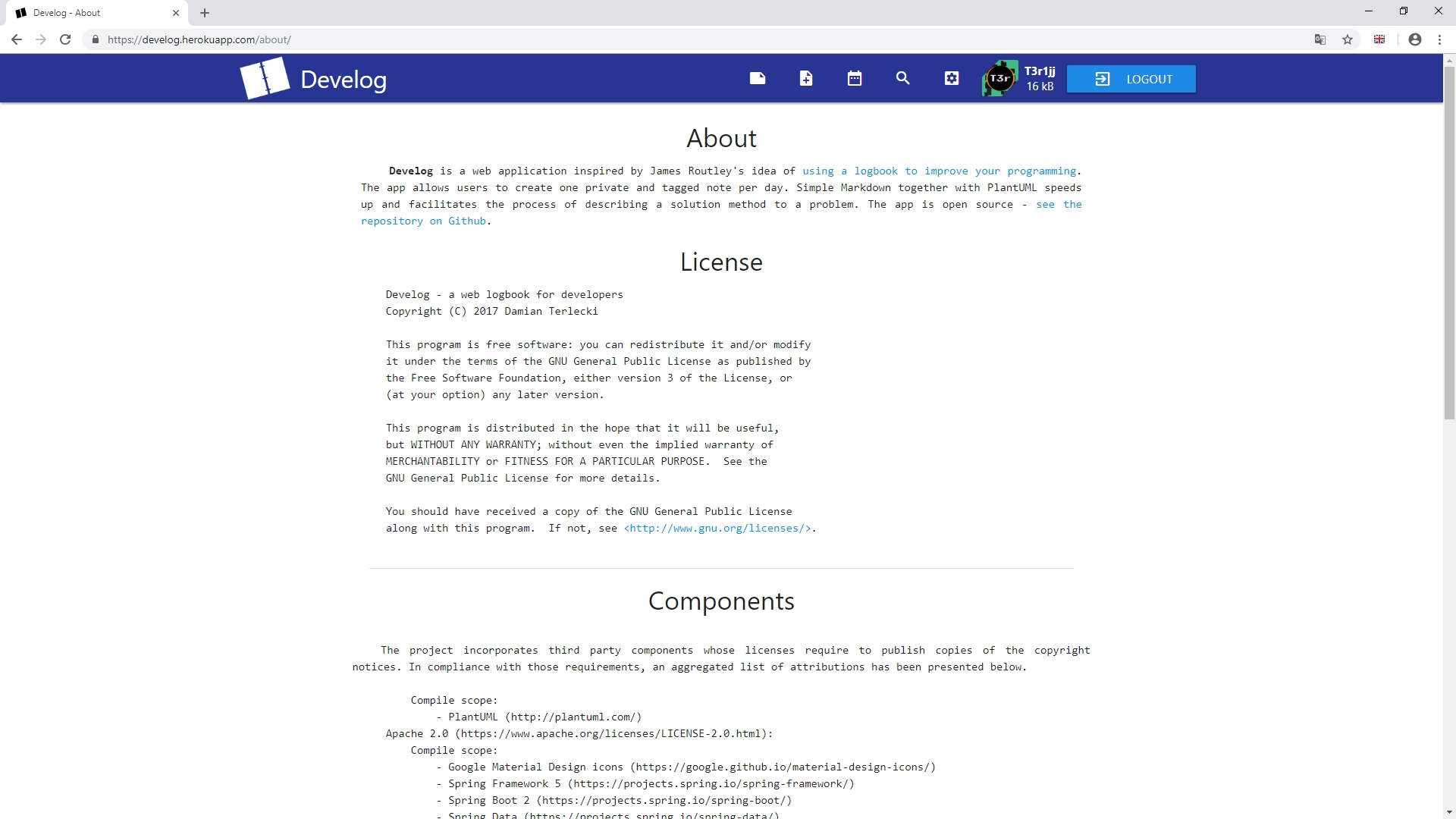Click the '16 kB' storage label
Image resolution: width=1456 pixels, height=819 pixels.
1040,86
